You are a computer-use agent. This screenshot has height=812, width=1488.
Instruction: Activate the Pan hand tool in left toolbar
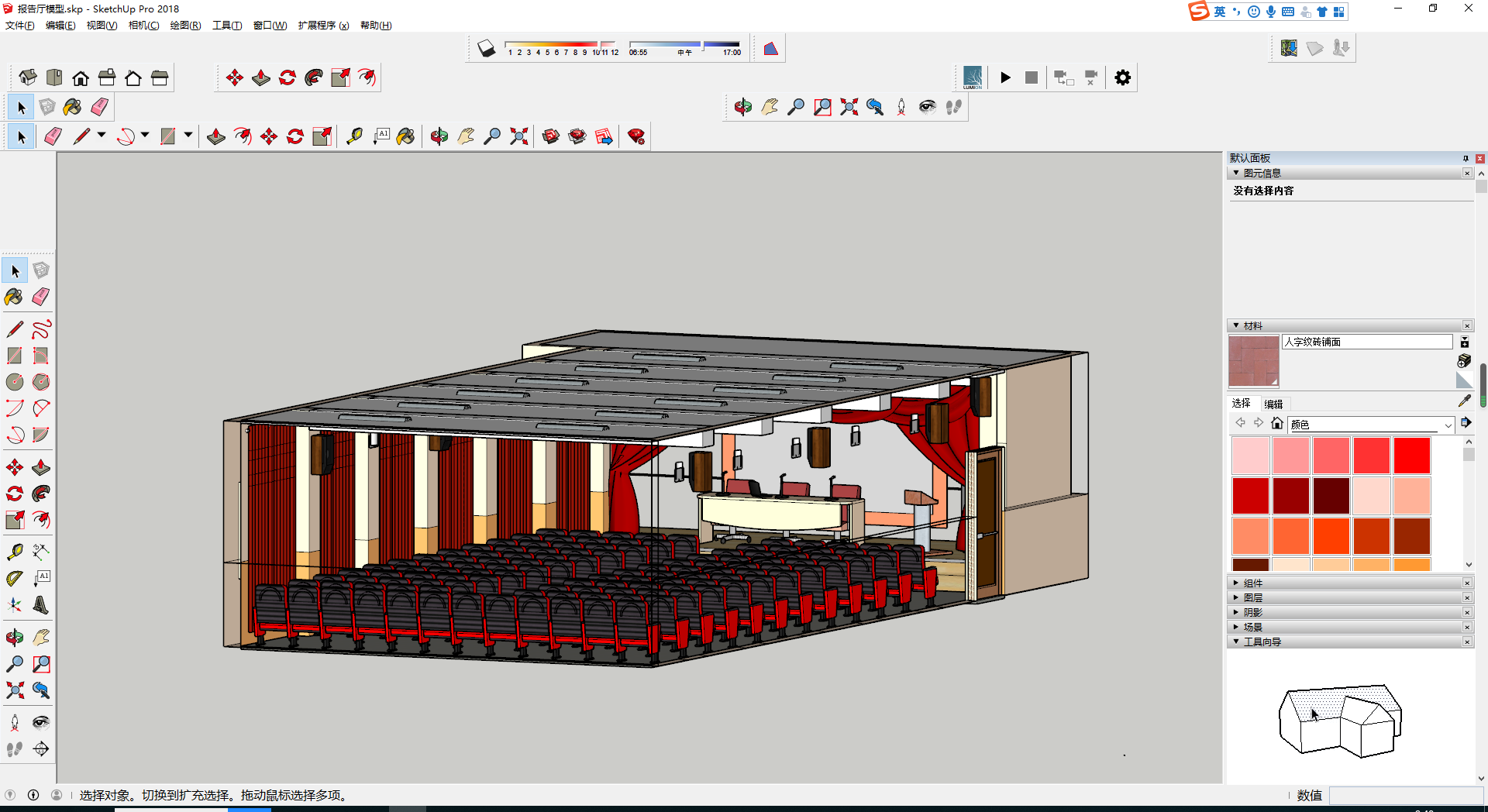[x=41, y=638]
